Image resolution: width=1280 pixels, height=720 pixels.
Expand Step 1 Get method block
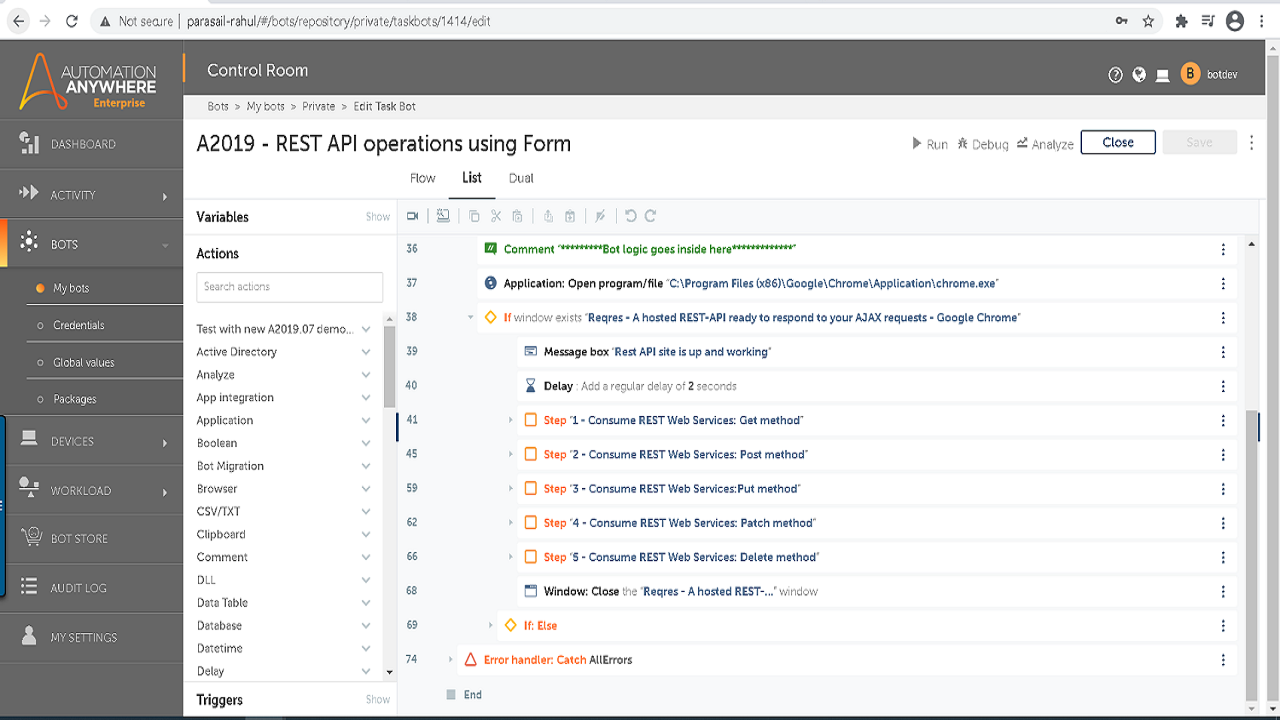511,421
